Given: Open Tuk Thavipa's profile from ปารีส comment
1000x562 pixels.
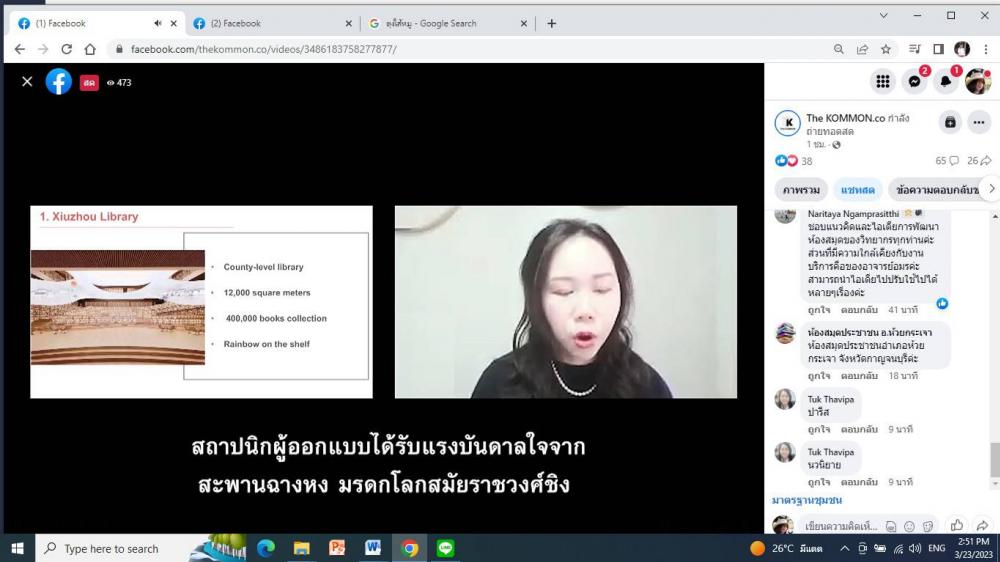Looking at the screenshot, I should coord(830,399).
